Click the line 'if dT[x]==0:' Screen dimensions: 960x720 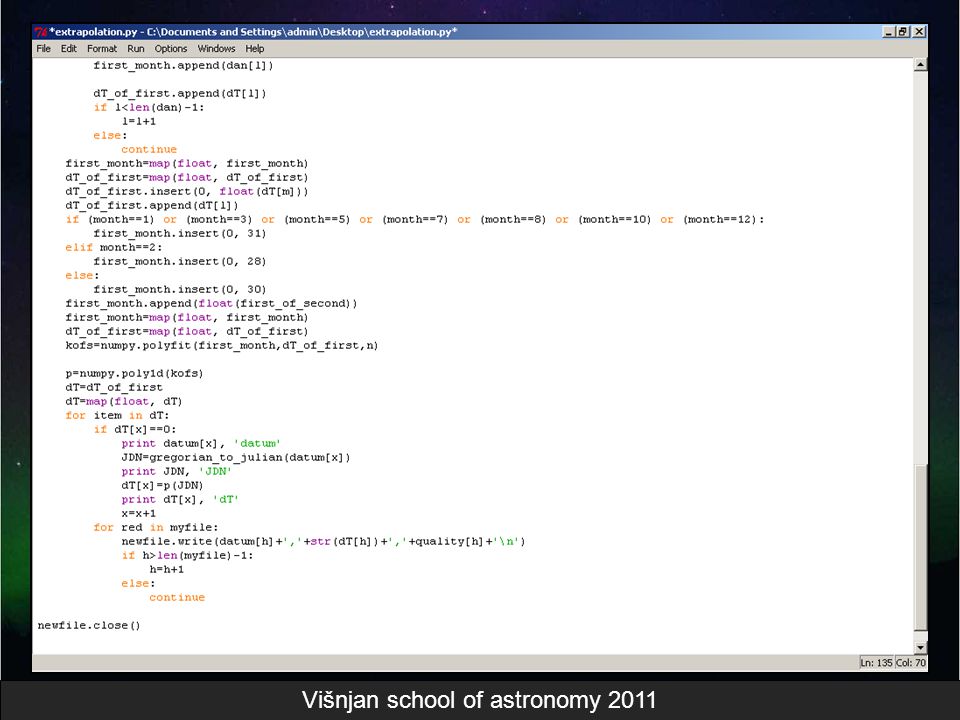click(x=135, y=429)
